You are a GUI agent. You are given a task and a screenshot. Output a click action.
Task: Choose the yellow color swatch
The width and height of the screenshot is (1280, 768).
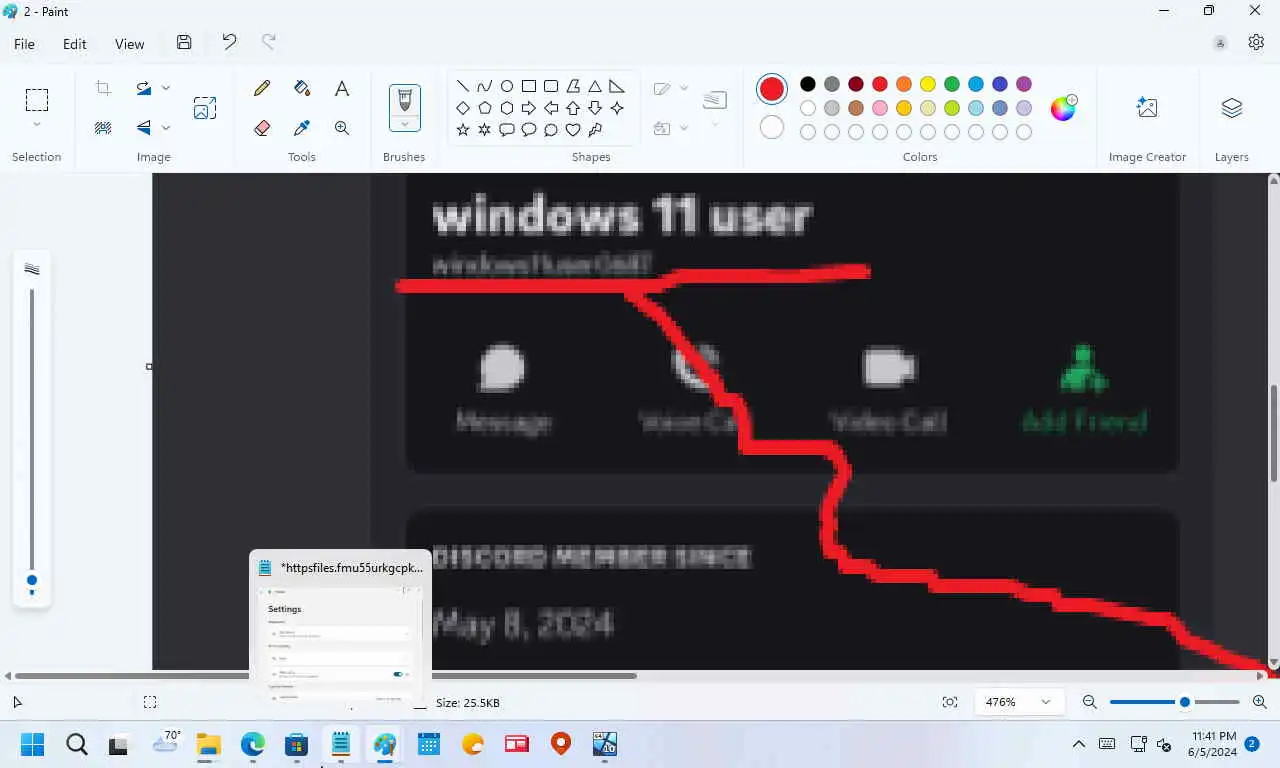pyautogui.click(x=928, y=84)
